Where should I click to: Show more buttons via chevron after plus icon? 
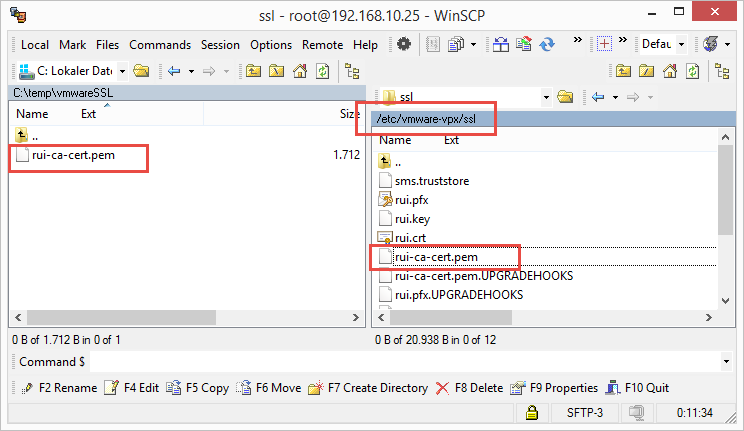[x=623, y=39]
